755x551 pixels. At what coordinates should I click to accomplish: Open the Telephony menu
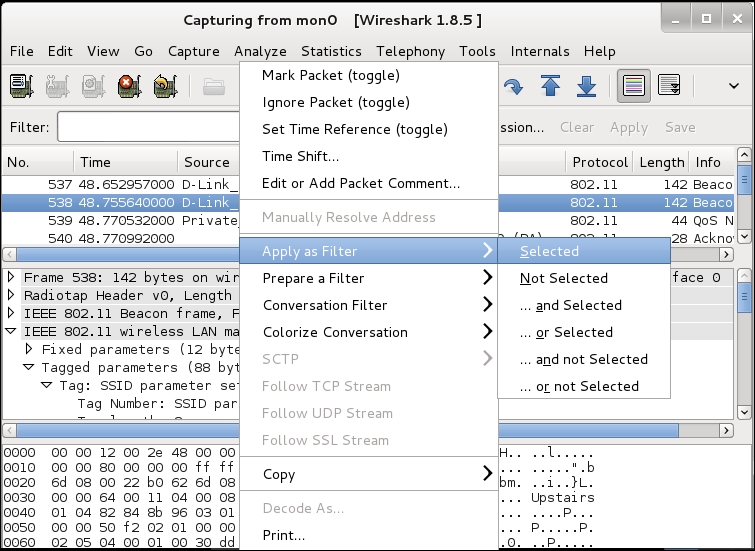(x=411, y=51)
